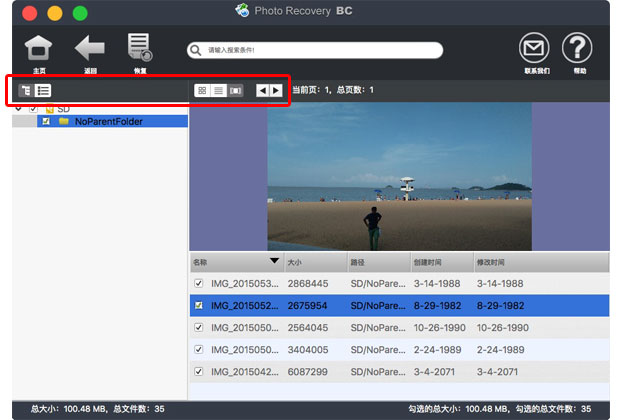Switch to list view in left panel

tap(43, 91)
